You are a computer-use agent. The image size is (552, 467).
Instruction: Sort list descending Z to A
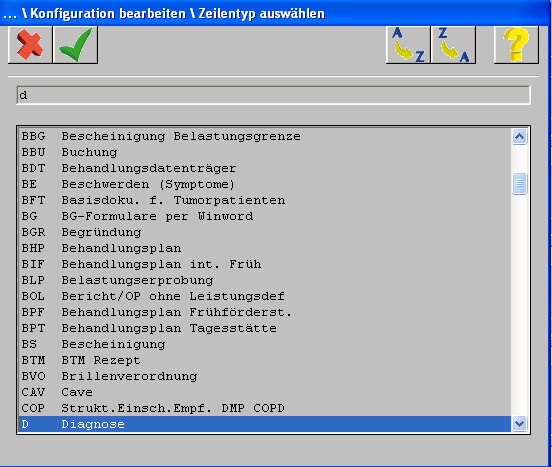point(453,45)
